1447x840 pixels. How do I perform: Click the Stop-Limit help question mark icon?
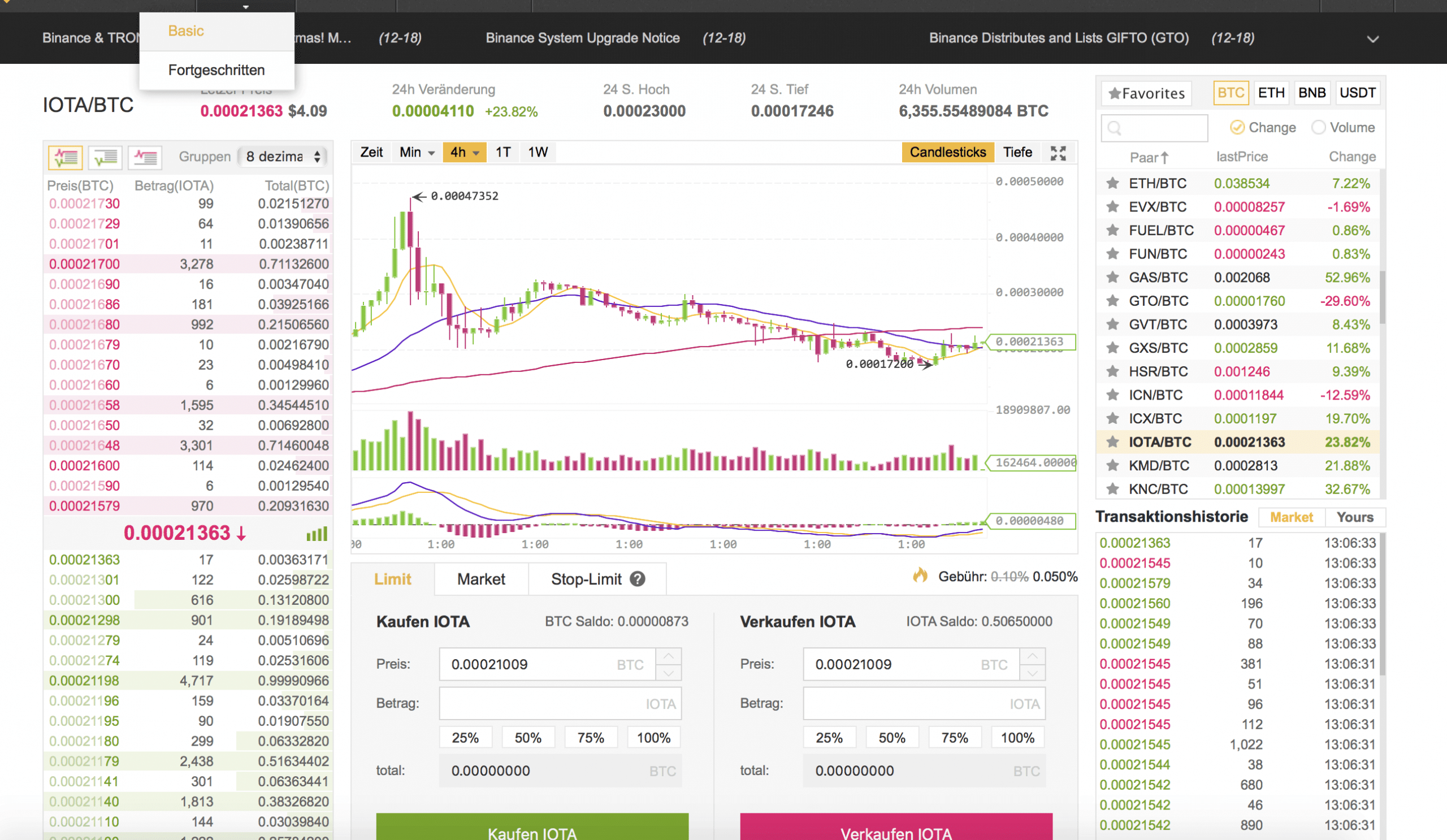[638, 579]
